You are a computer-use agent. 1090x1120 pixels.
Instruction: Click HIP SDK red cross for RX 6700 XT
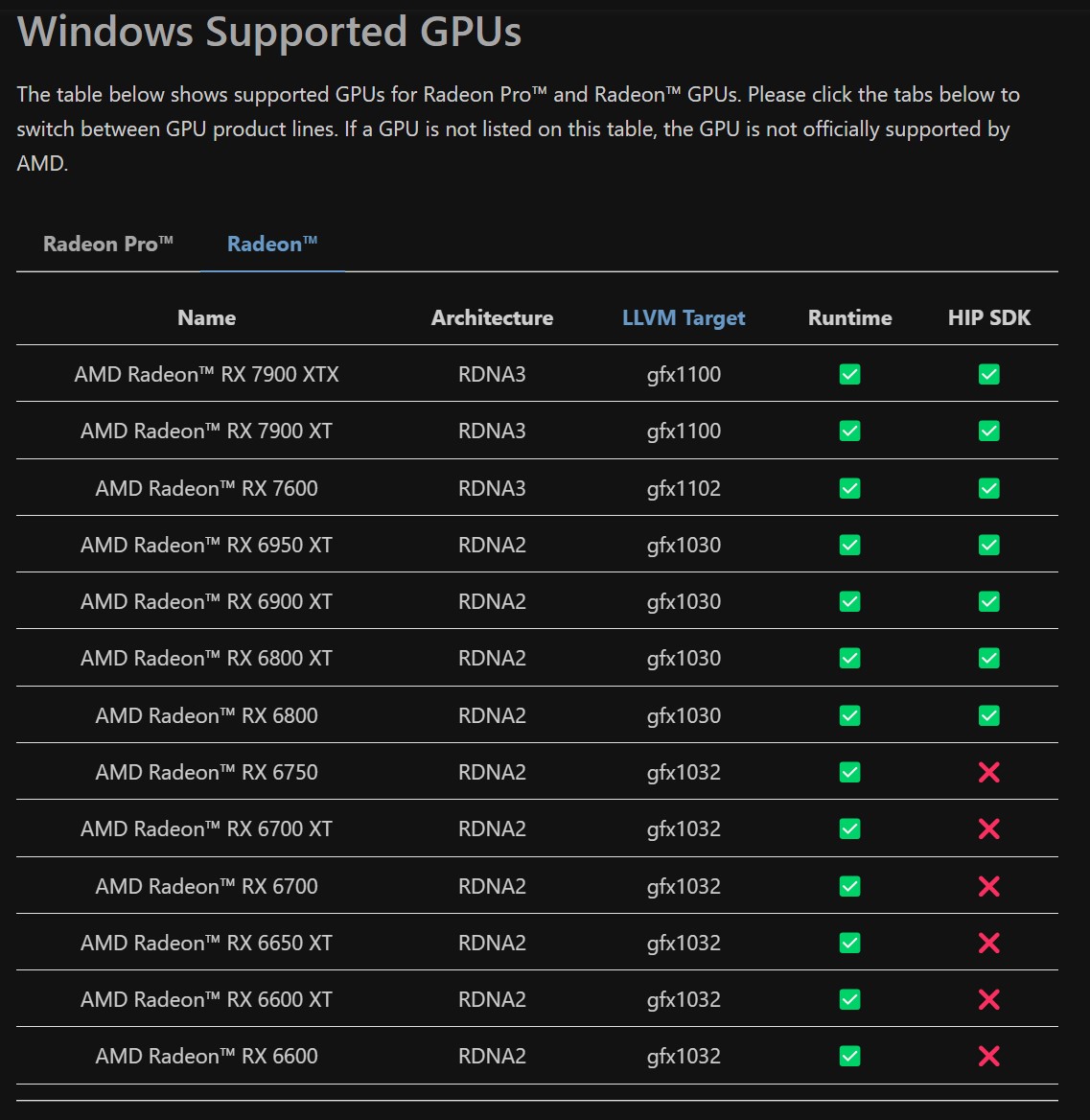(989, 828)
